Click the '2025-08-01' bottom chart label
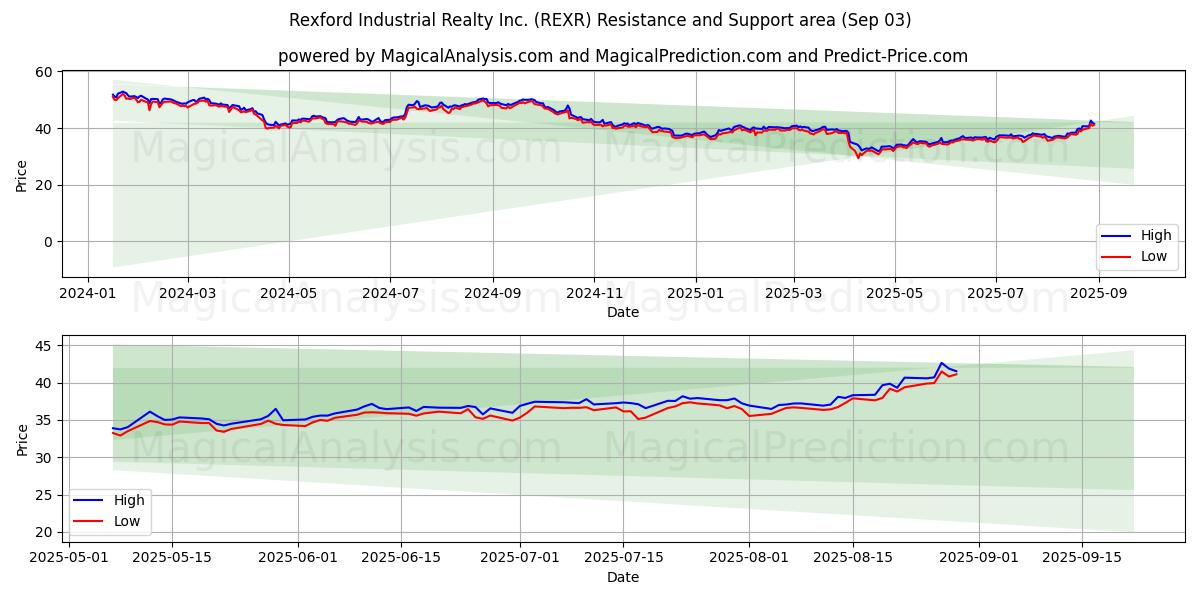The width and height of the screenshot is (1200, 600). (750, 558)
